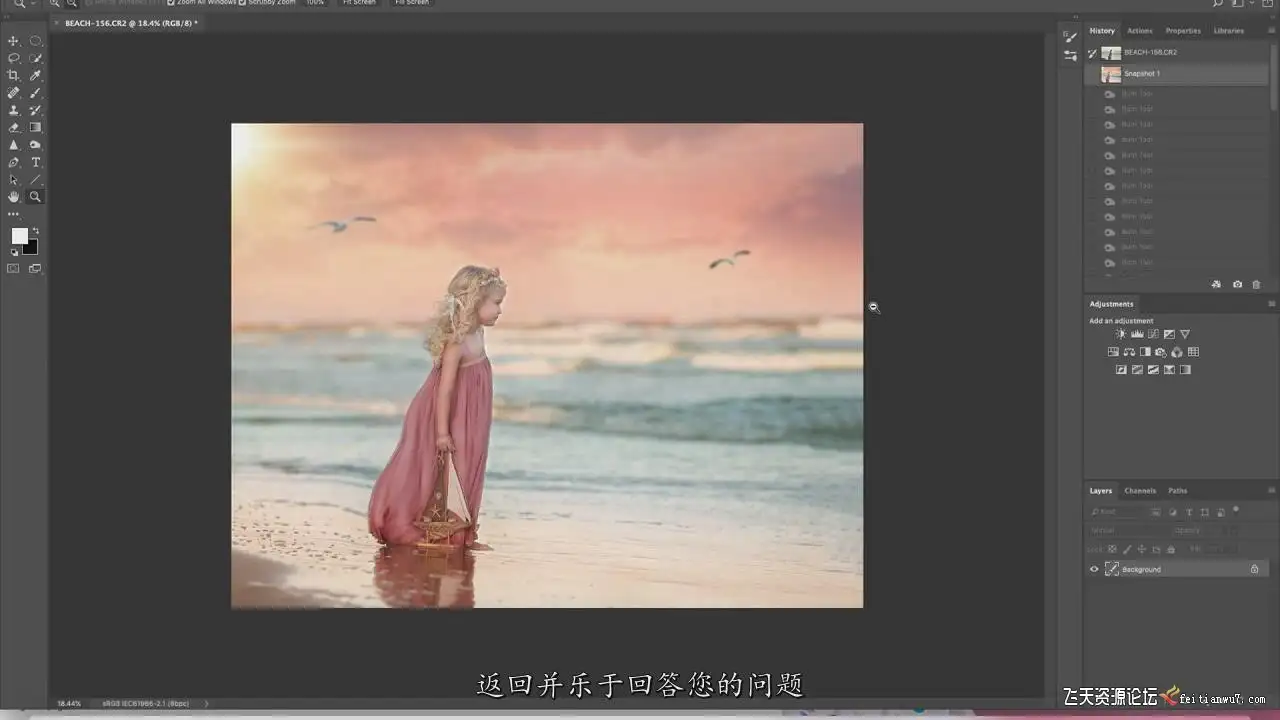
Task: Select the Hand tool
Action: (x=14, y=197)
